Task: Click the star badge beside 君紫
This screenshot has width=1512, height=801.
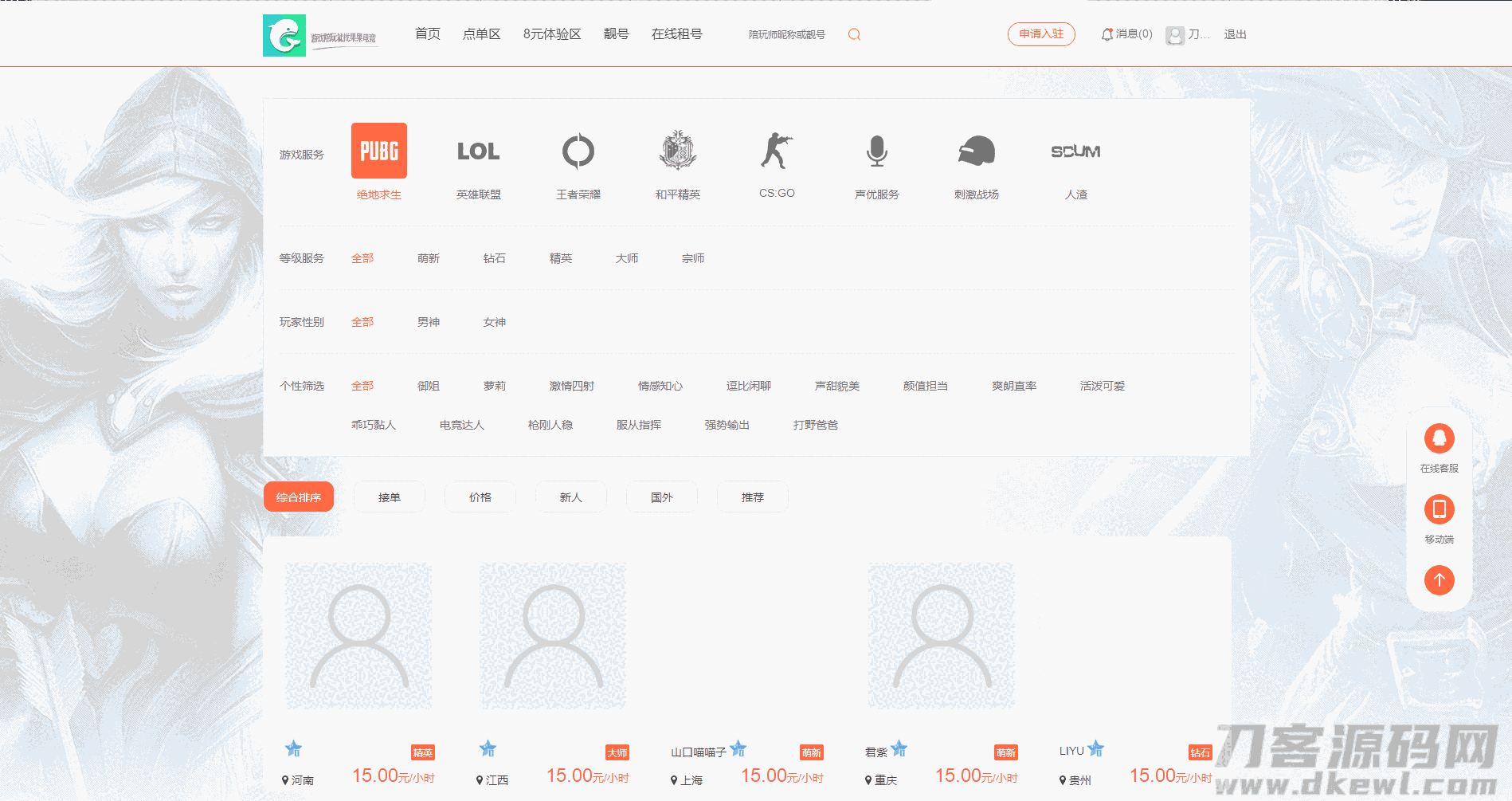Action: tap(899, 748)
